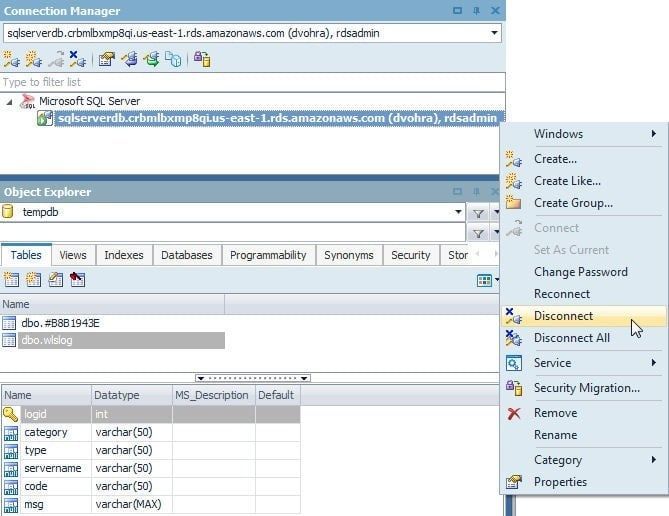Click the Microsoft SQL Server tree icon
Viewport: 669px width, 516px height.
click(x=27, y=102)
